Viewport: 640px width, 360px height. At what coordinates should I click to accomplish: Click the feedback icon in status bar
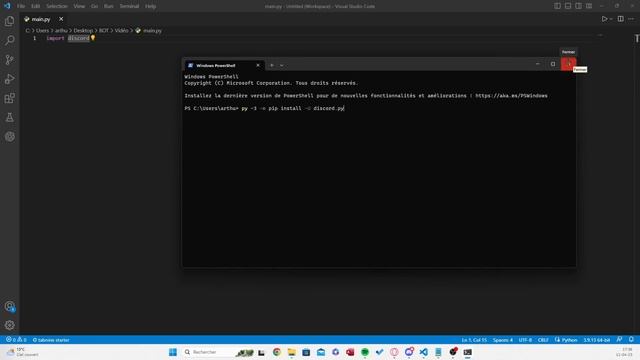[x=619, y=340]
